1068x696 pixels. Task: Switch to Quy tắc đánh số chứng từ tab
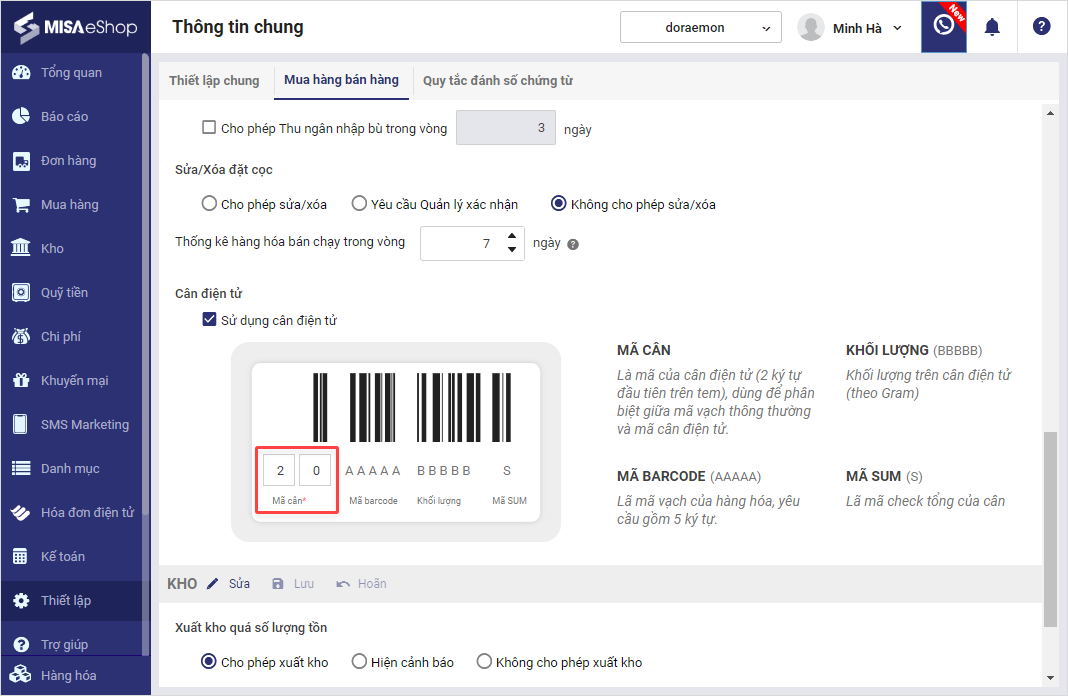(498, 80)
